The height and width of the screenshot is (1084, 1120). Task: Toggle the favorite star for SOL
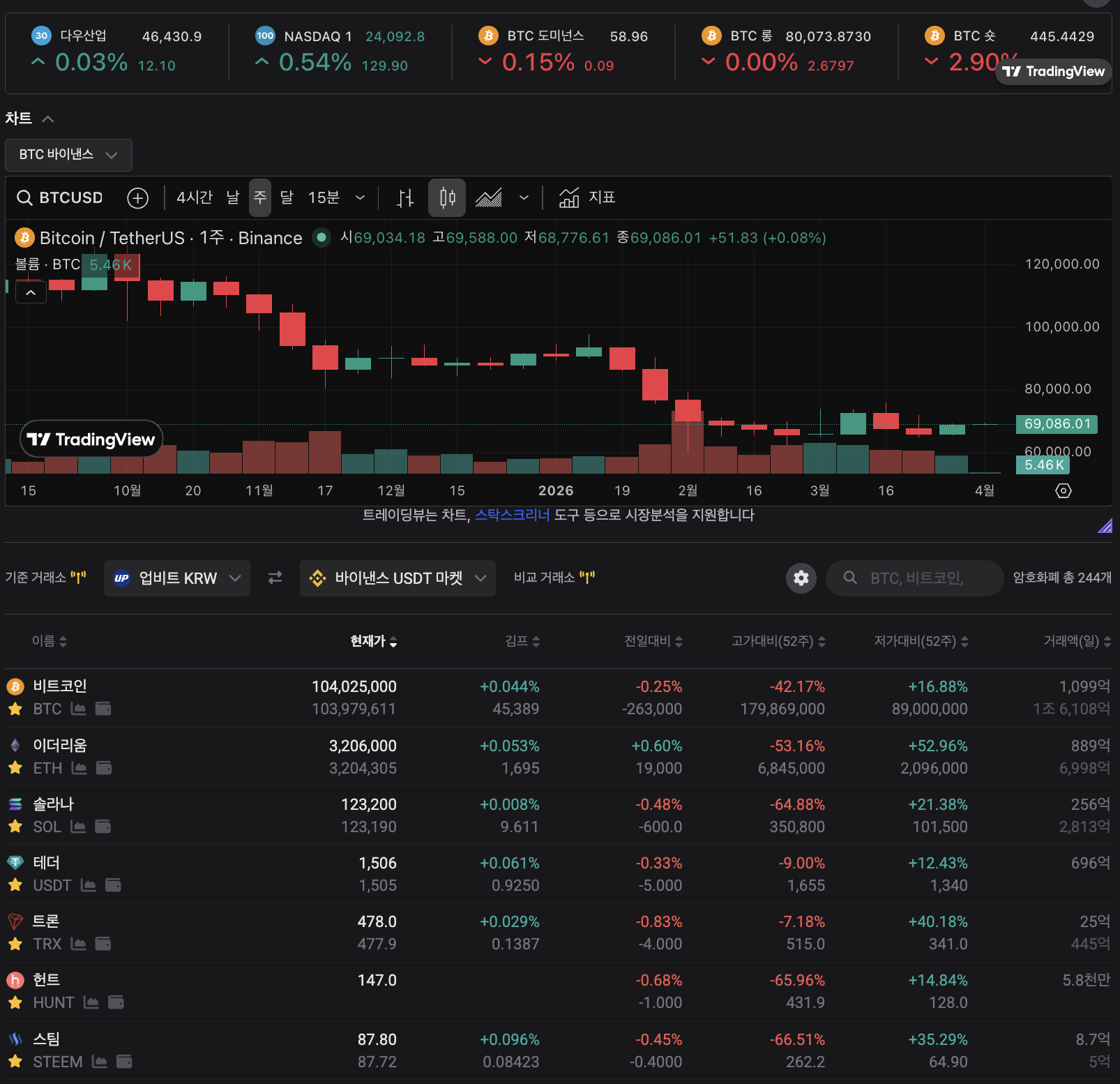coord(15,827)
